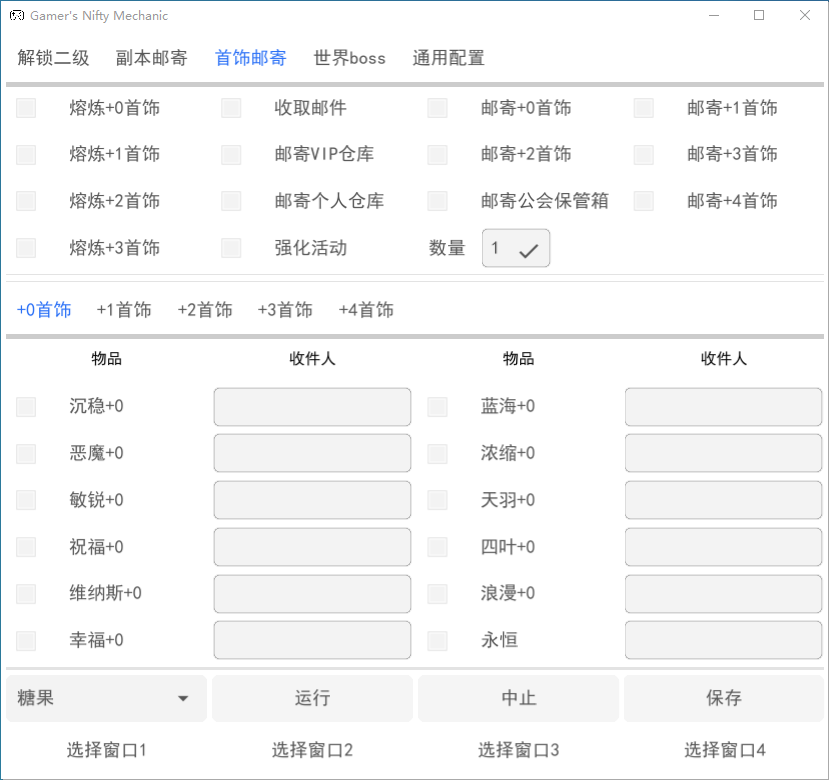Stop execution with the 中止 button
The width and height of the screenshot is (829, 780).
518,698
